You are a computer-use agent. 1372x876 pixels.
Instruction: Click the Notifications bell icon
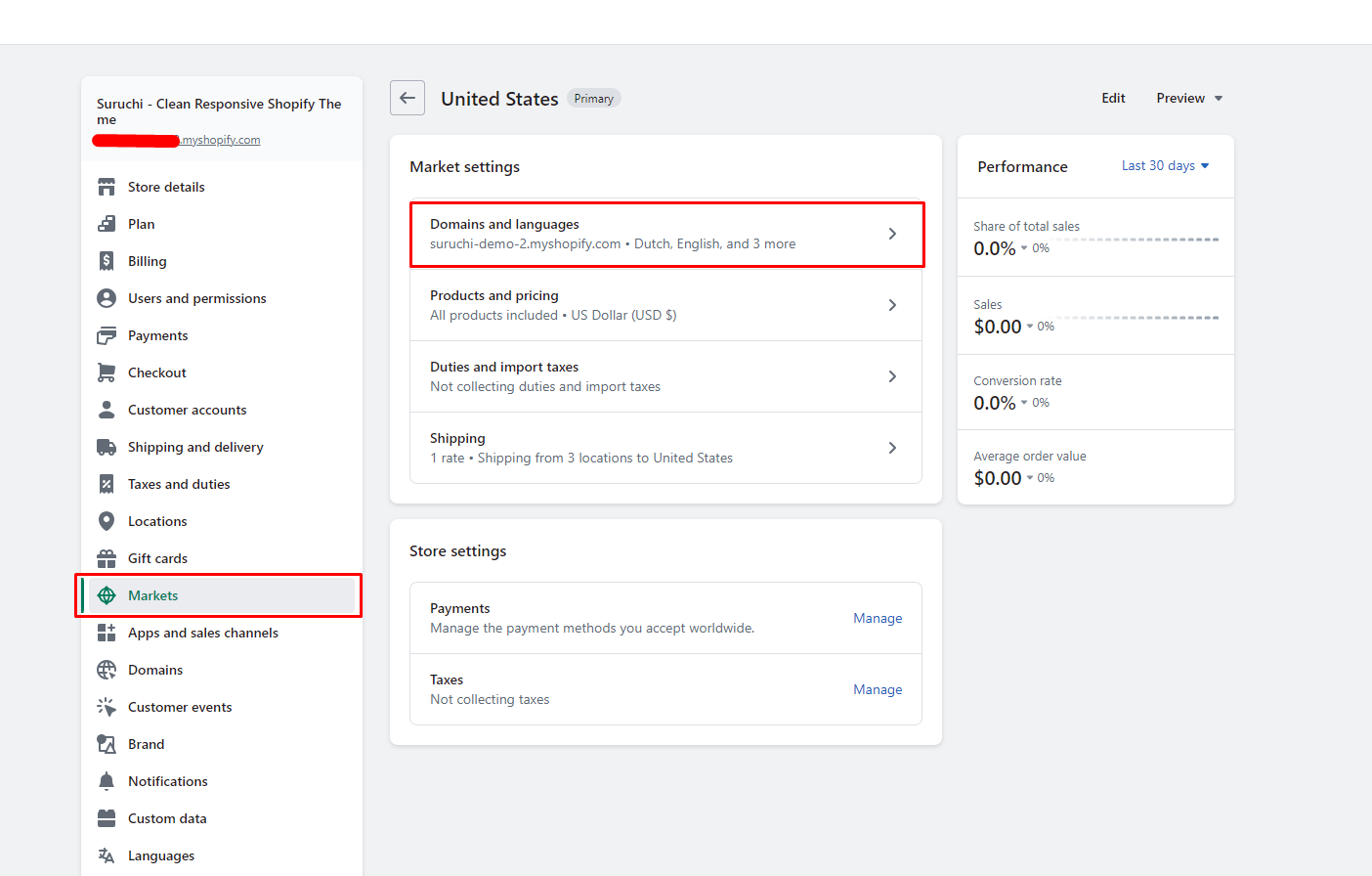pyautogui.click(x=107, y=781)
